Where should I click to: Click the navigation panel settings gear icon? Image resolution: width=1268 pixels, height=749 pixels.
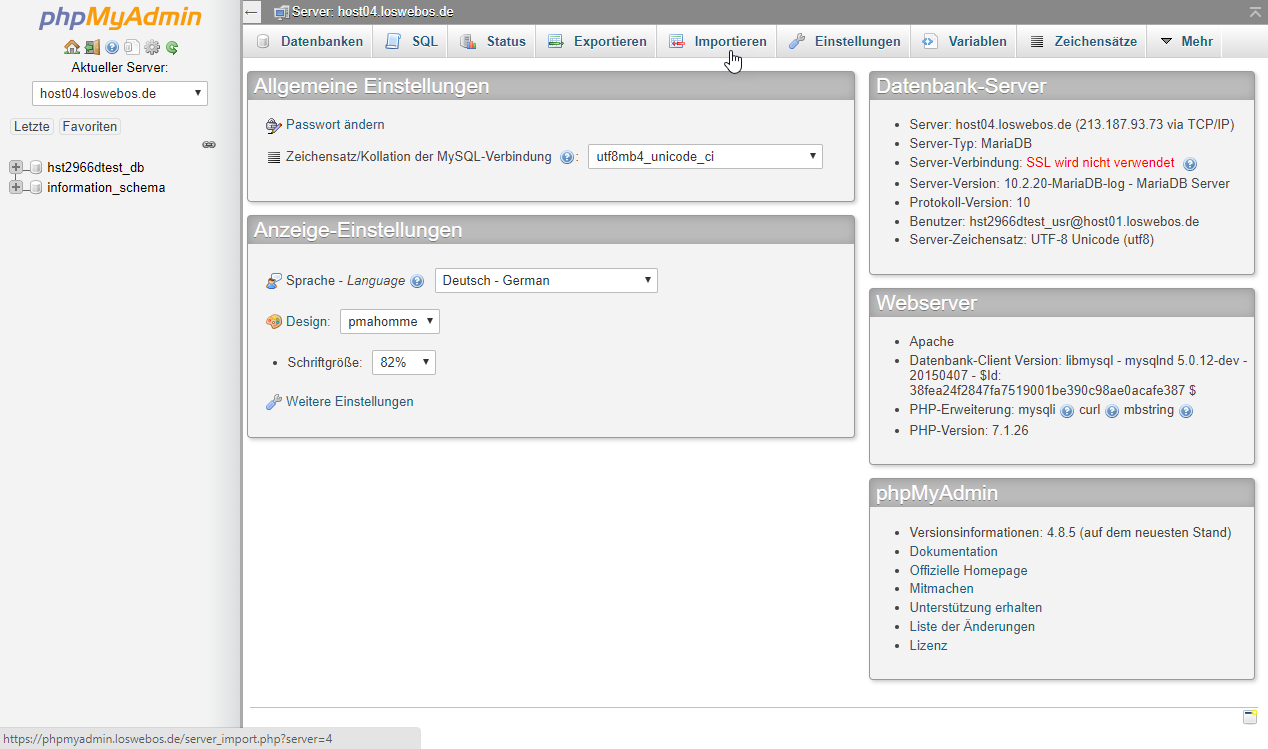click(x=152, y=47)
